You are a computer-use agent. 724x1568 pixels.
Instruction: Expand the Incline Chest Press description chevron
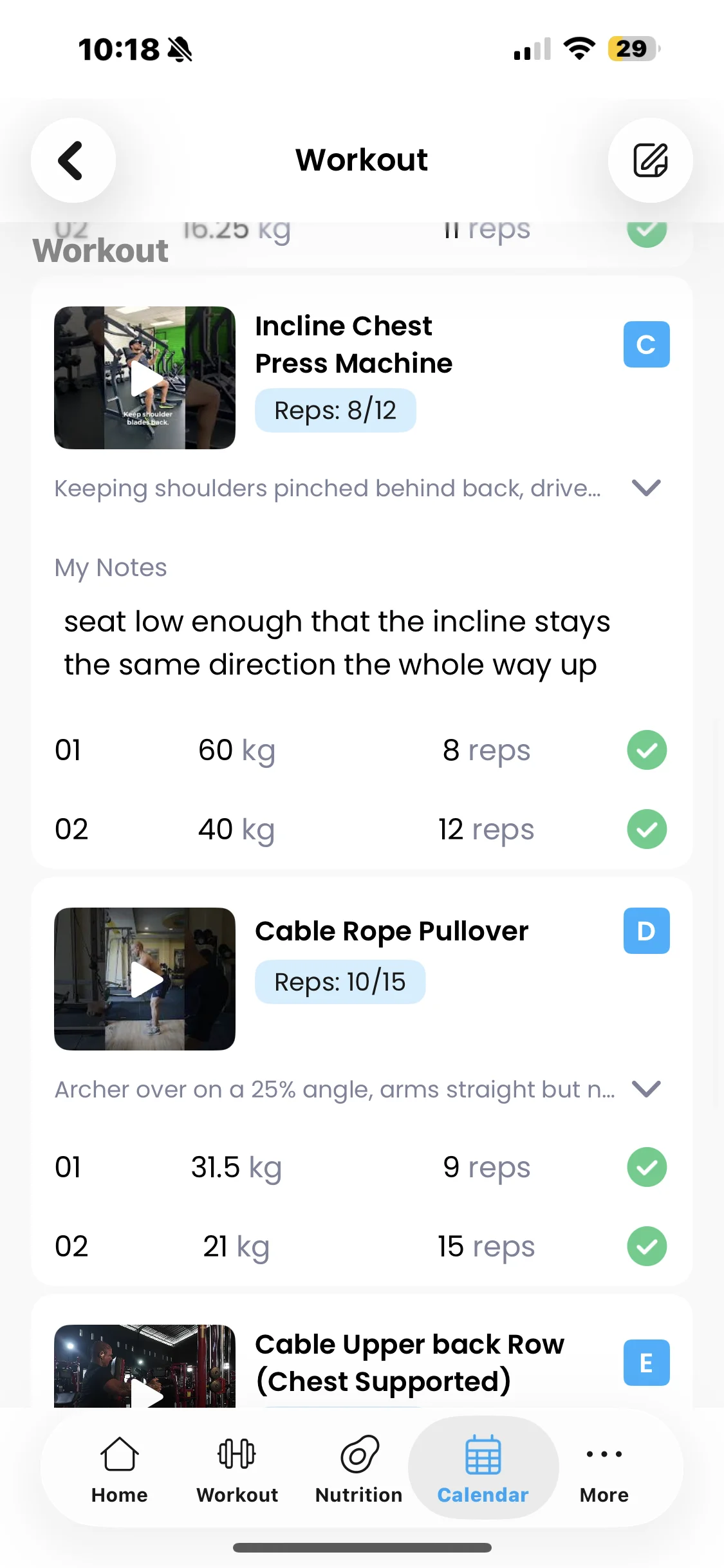click(646, 488)
